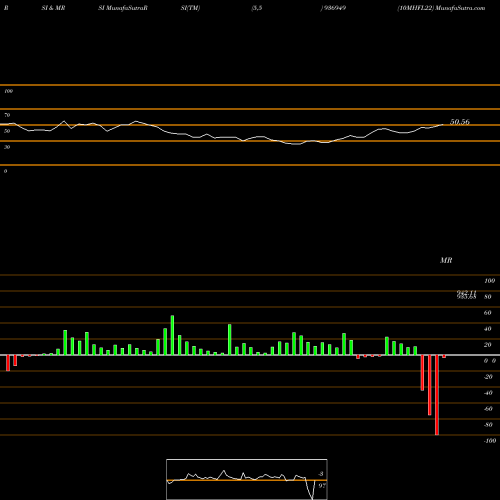Select the '(5,5' parameter text
Image resolution: width=500 pixels, height=500 pixels.
pyautogui.click(x=257, y=8)
